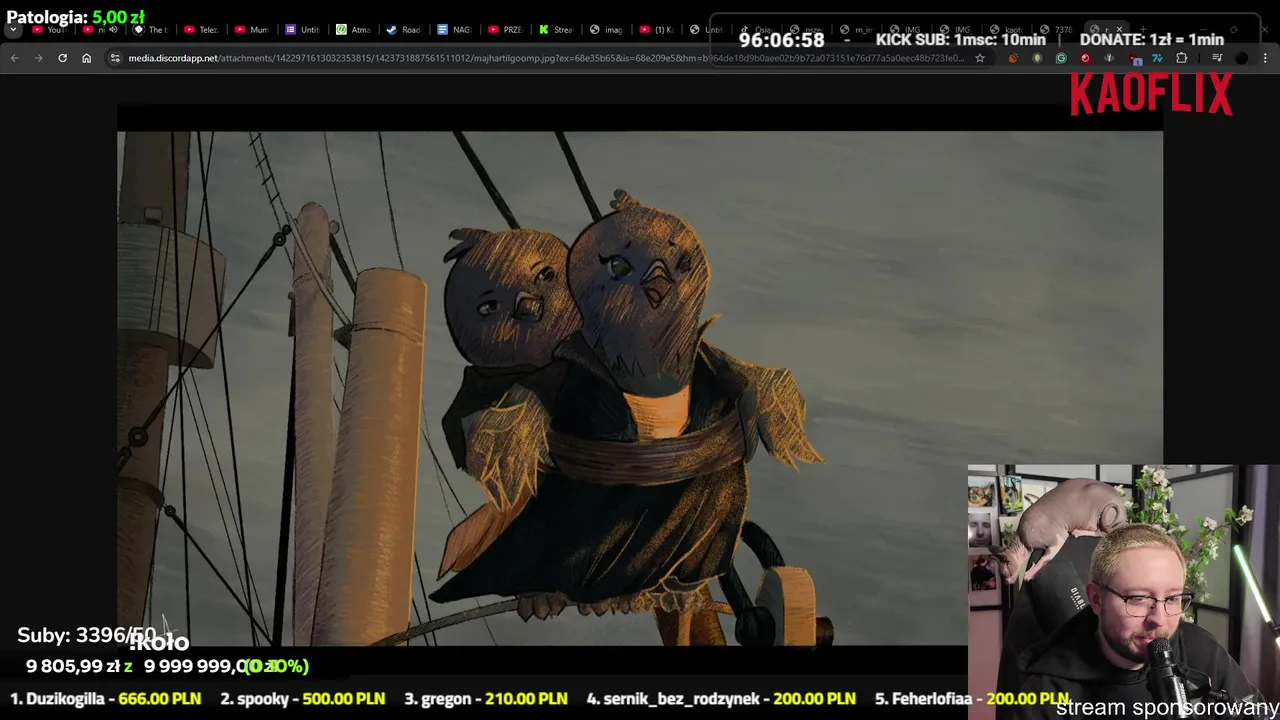Image resolution: width=1280 pixels, height=720 pixels.
Task: Switch to the 'kaot' tab
Action: pyautogui.click(x=1009, y=30)
